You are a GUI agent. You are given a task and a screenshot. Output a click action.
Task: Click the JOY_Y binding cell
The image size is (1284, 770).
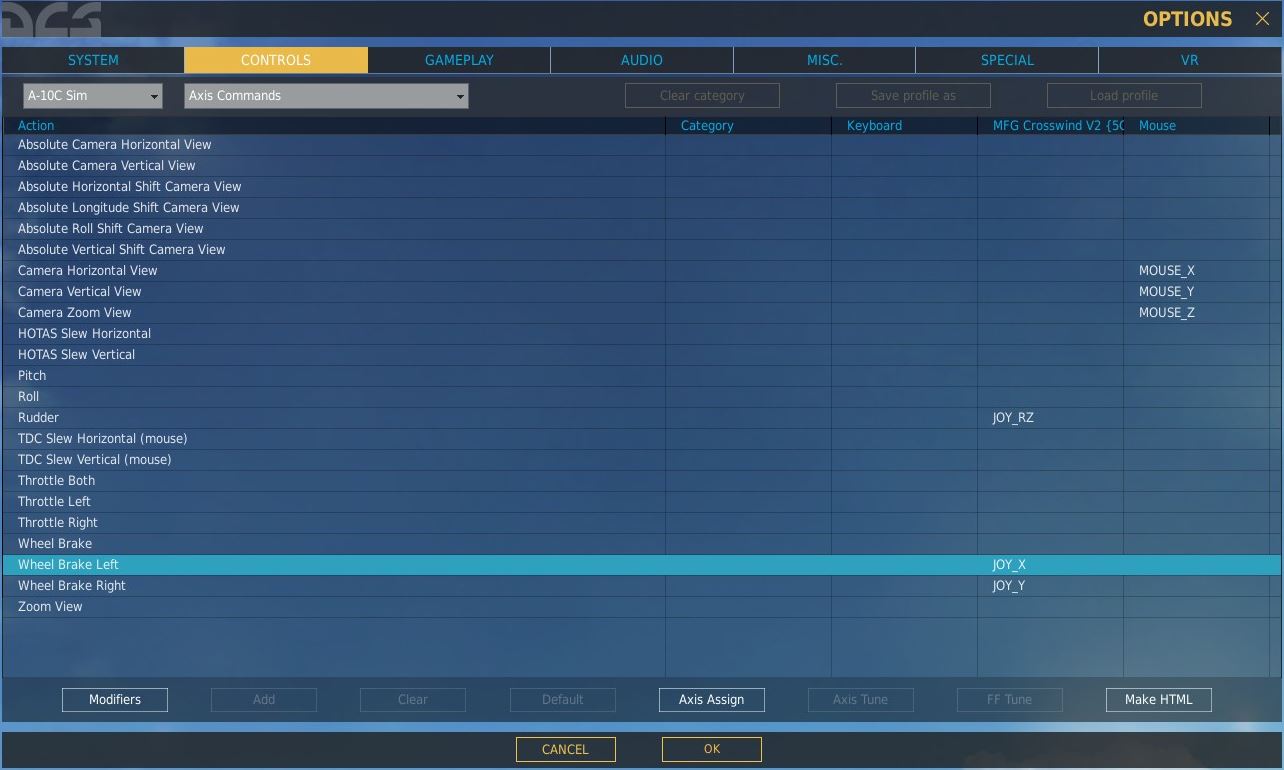click(x=1050, y=586)
